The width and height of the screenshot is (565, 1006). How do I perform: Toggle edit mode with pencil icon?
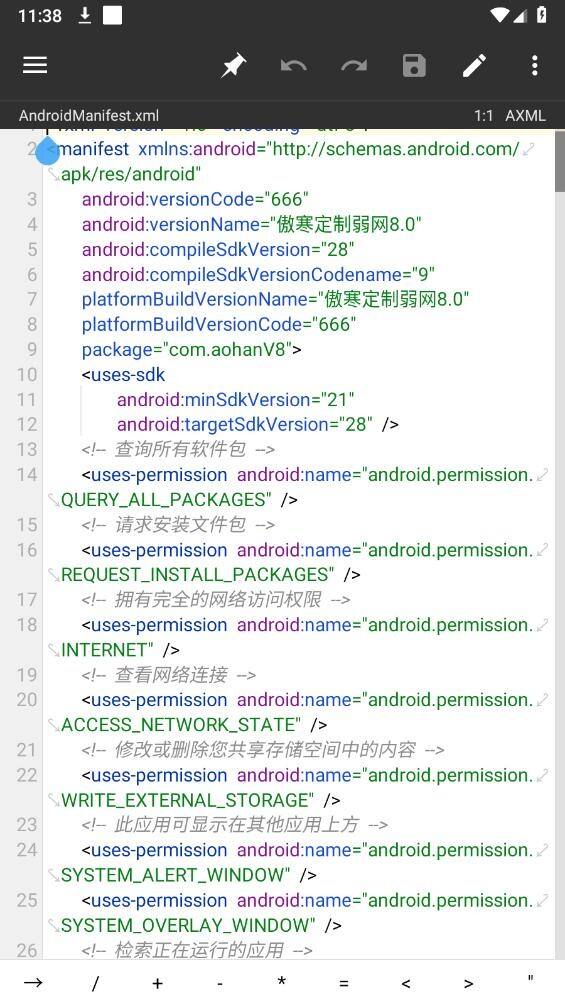coord(475,65)
